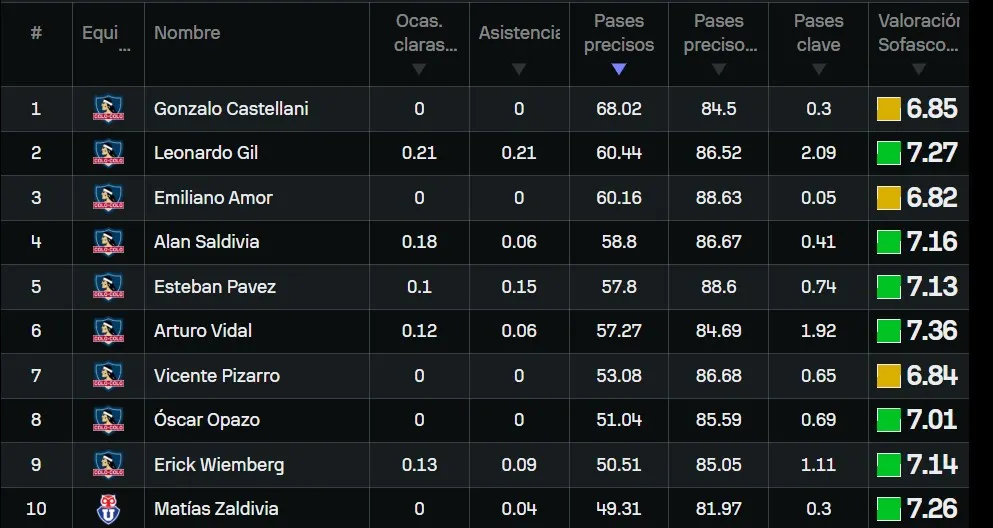The height and width of the screenshot is (528, 993).
Task: Click Universidad de Chile crest beside Matías Zaldivia
Action: [x=108, y=509]
